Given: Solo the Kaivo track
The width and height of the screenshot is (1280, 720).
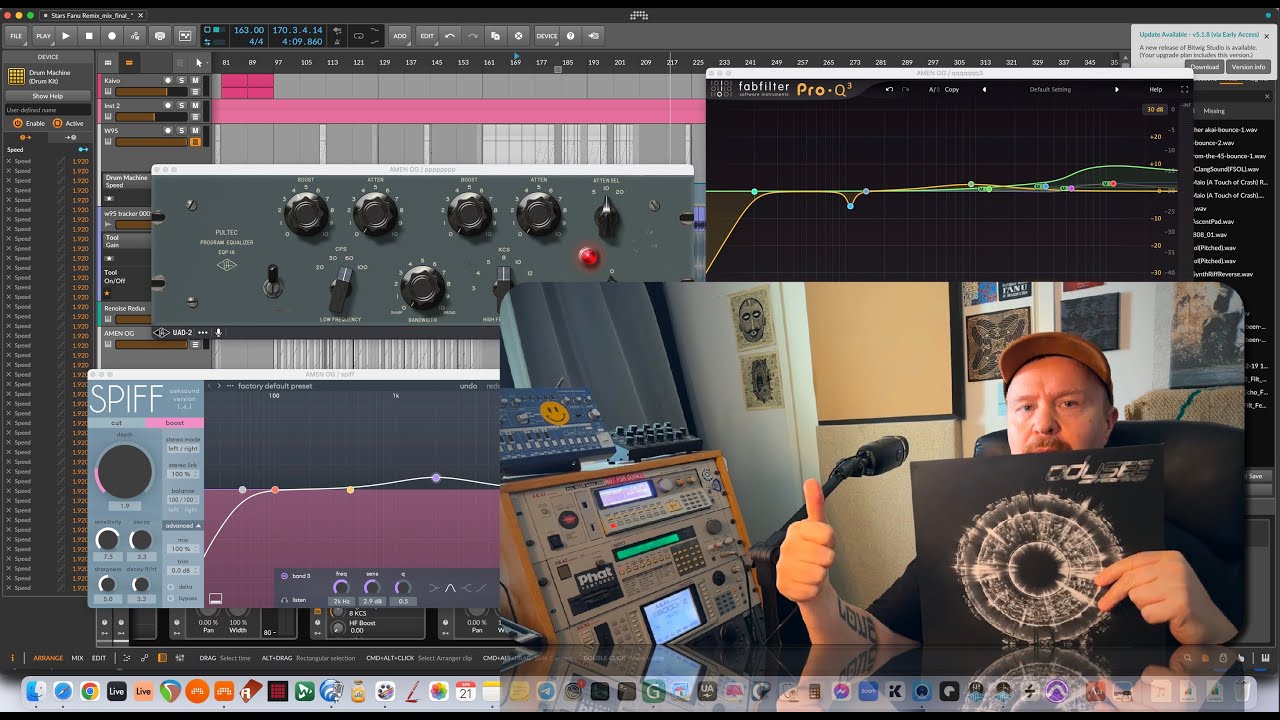Looking at the screenshot, I should click(182, 79).
